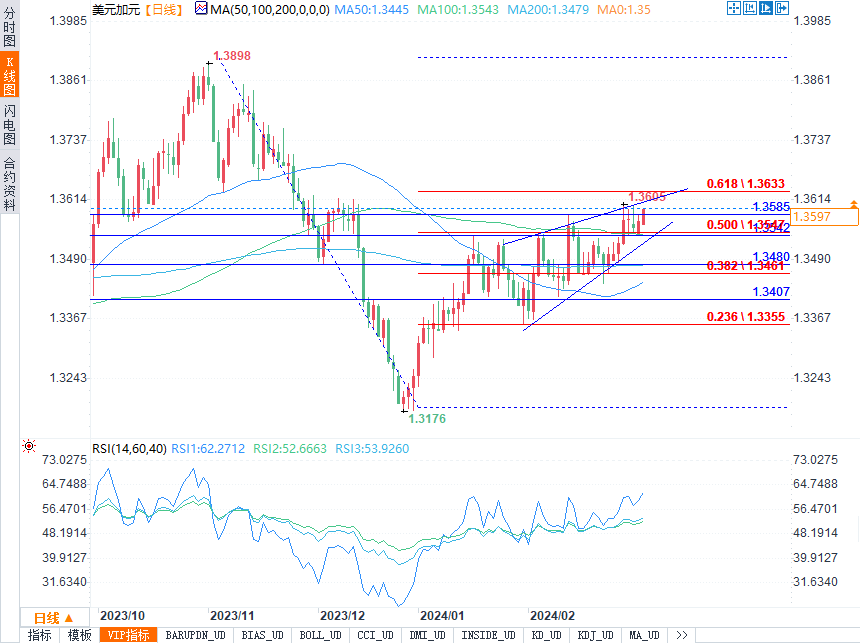Viewport: 860px width, 643px height.
Task: Select the VIP指标 tab
Action: (128, 635)
